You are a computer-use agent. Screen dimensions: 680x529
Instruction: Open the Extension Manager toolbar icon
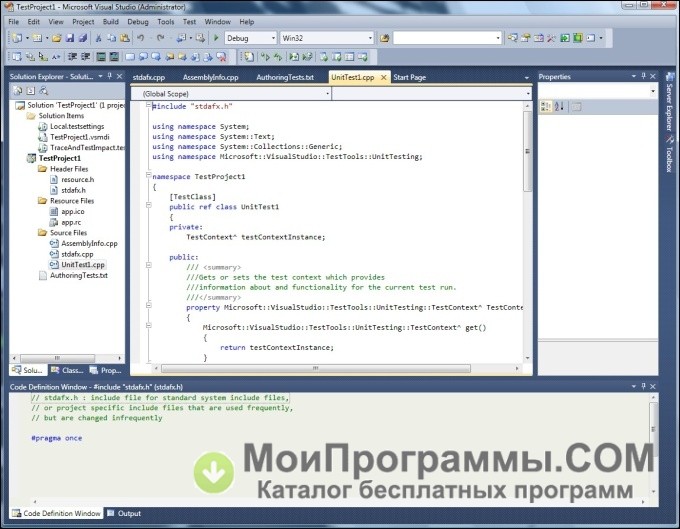pos(578,38)
